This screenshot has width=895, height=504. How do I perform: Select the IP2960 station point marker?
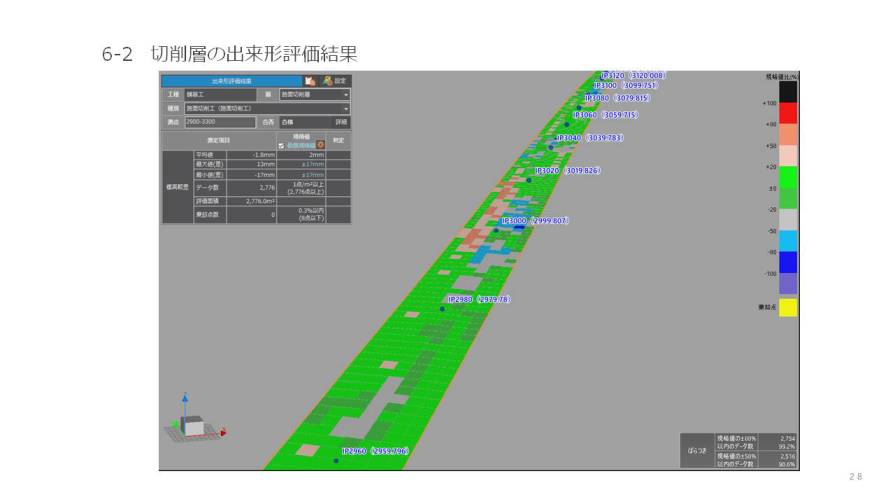point(336,461)
